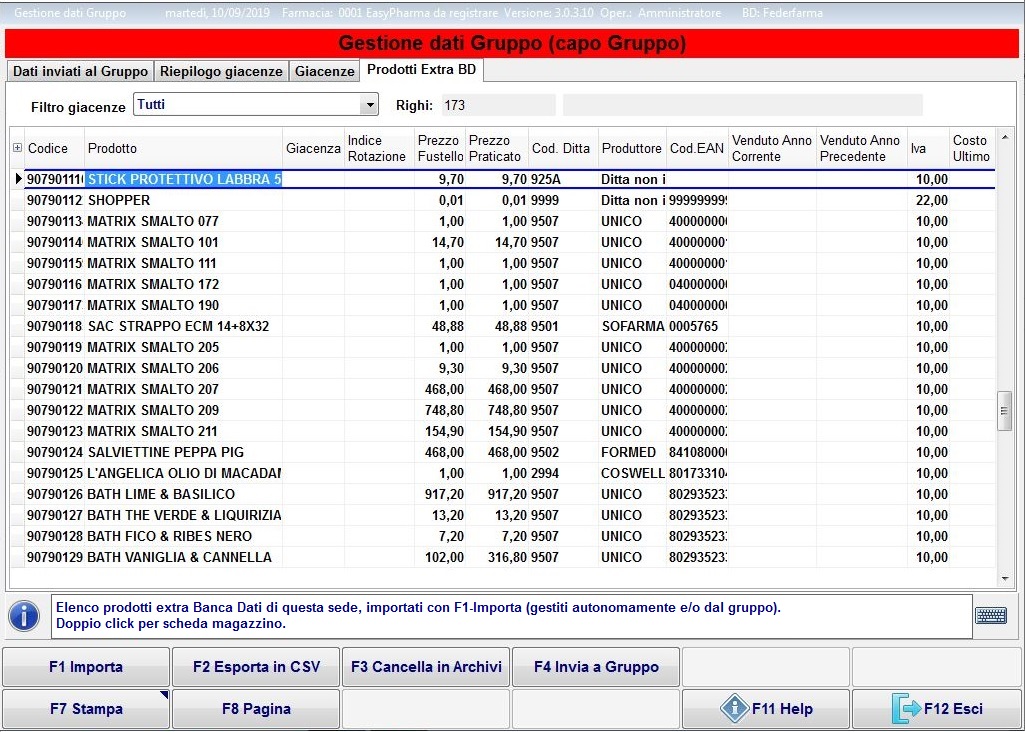Open the Filtro giacenze dropdown
This screenshot has height=732, width=1025.
(370, 105)
